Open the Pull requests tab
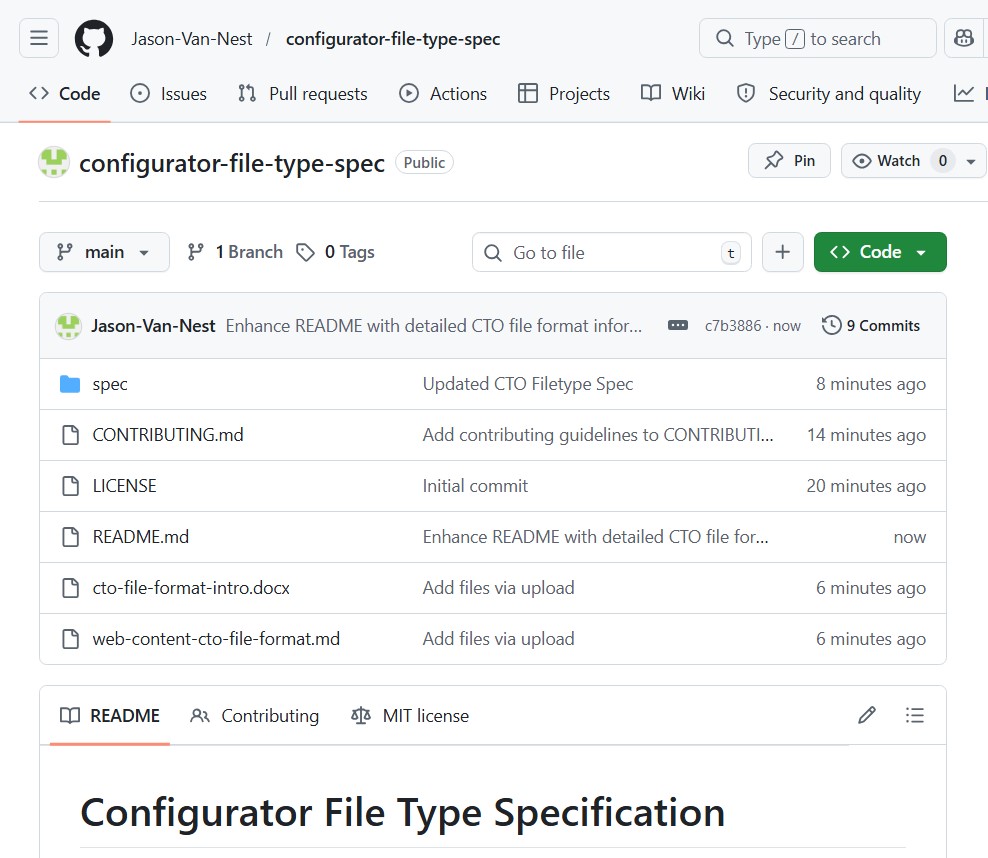This screenshot has width=988, height=858. 303,93
